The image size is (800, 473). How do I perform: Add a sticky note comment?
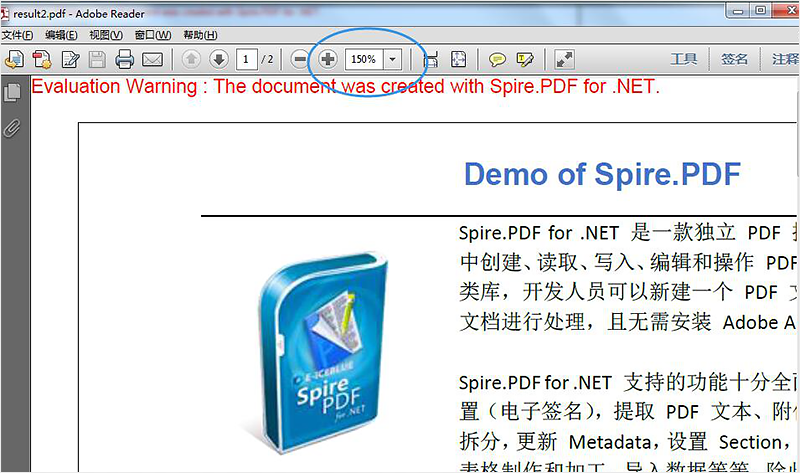[497, 60]
